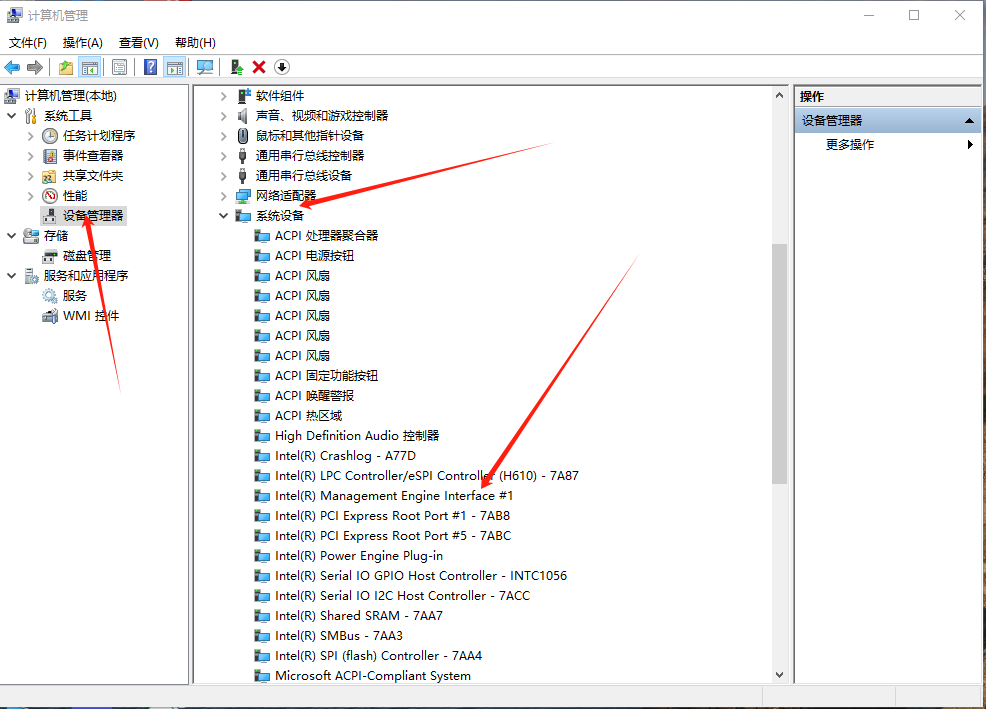Click the Event Viewer icon
Viewport: 986px width, 709px height.
(50, 156)
